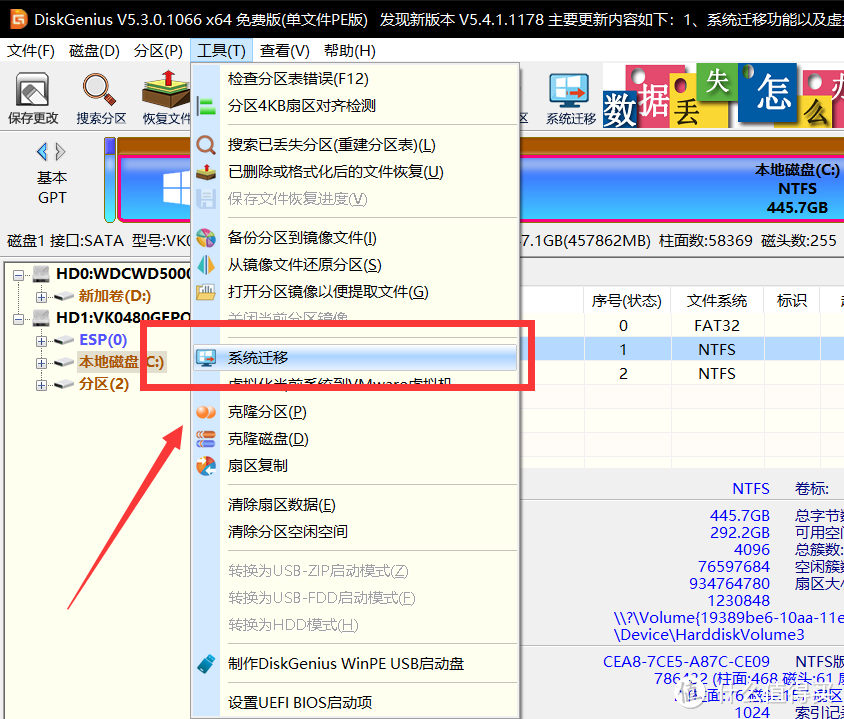
Task: Expand the 新加卷(D:) tree node
Action: (41, 297)
